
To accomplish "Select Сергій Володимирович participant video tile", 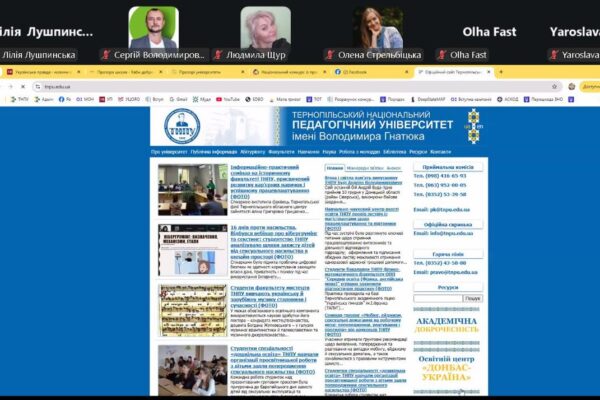I will [154, 34].
